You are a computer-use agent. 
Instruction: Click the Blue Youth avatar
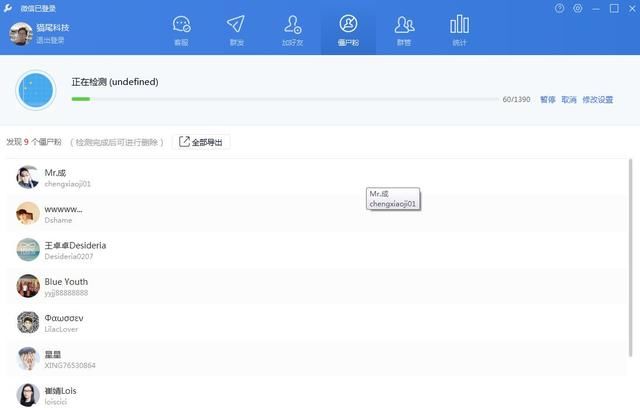tap(28, 286)
